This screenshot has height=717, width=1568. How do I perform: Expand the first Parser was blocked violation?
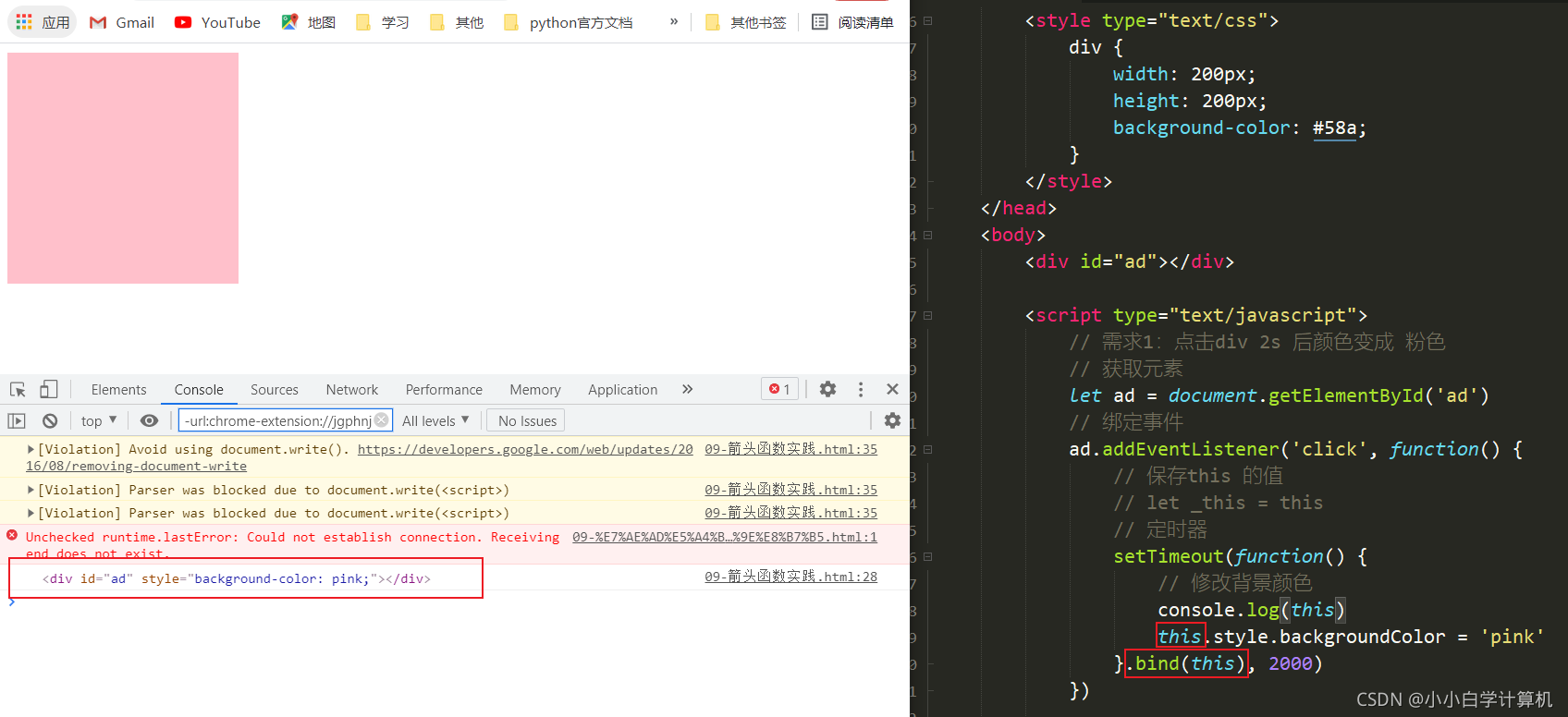31,490
